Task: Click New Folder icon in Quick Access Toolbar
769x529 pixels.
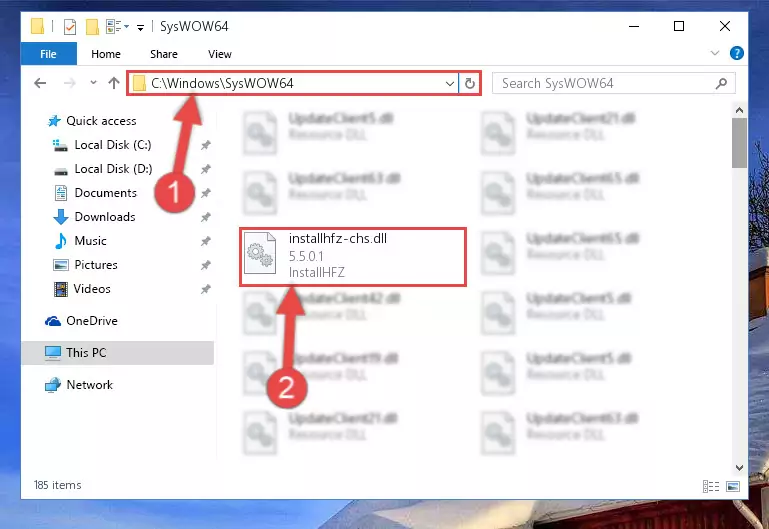Action: 92,26
